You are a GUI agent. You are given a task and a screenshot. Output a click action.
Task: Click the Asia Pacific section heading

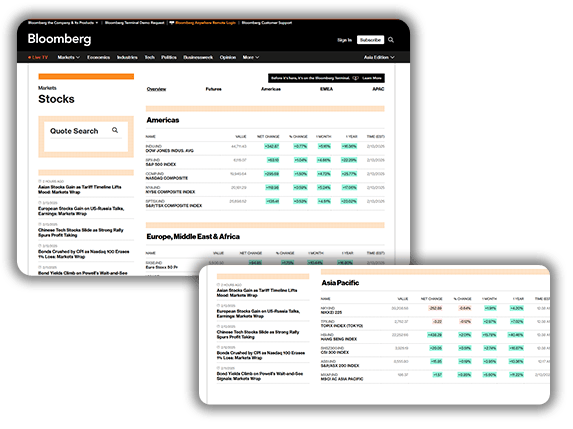click(x=340, y=282)
